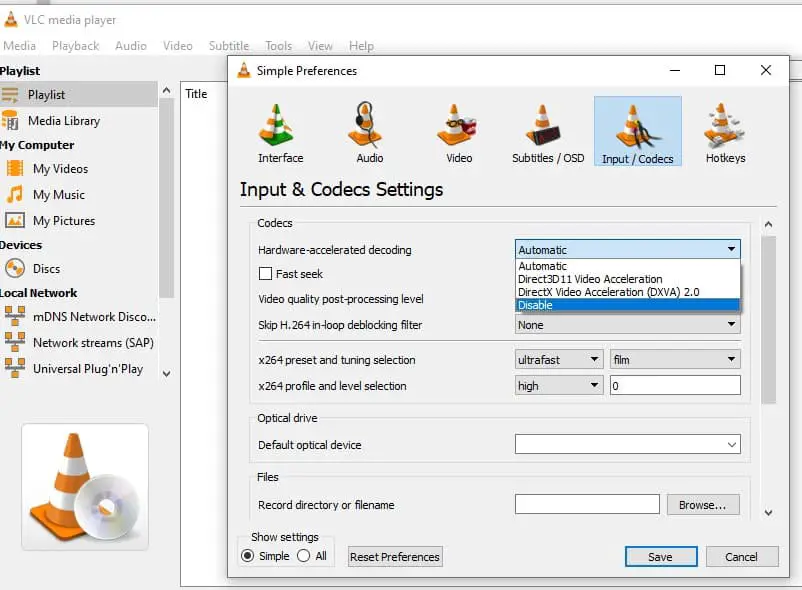Choose Disable in hardware decoding list
This screenshot has height=590, width=802.
pyautogui.click(x=627, y=306)
